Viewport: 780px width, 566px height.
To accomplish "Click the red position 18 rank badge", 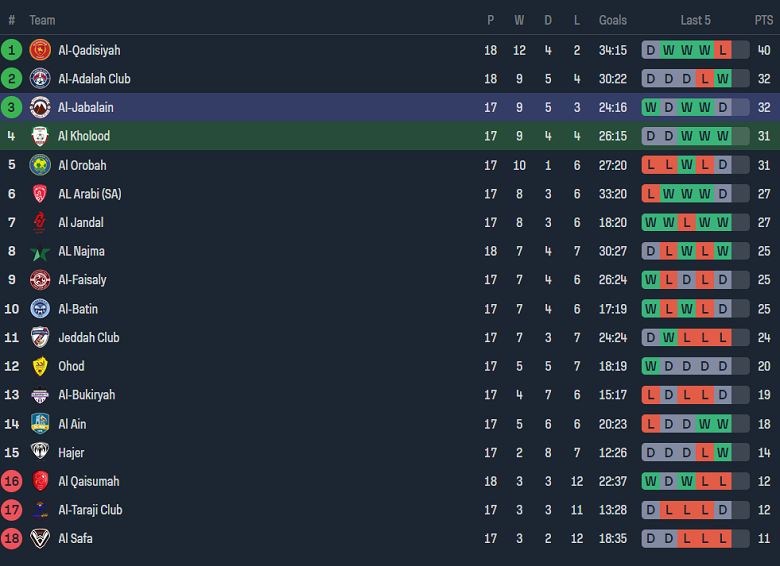I will (12, 538).
